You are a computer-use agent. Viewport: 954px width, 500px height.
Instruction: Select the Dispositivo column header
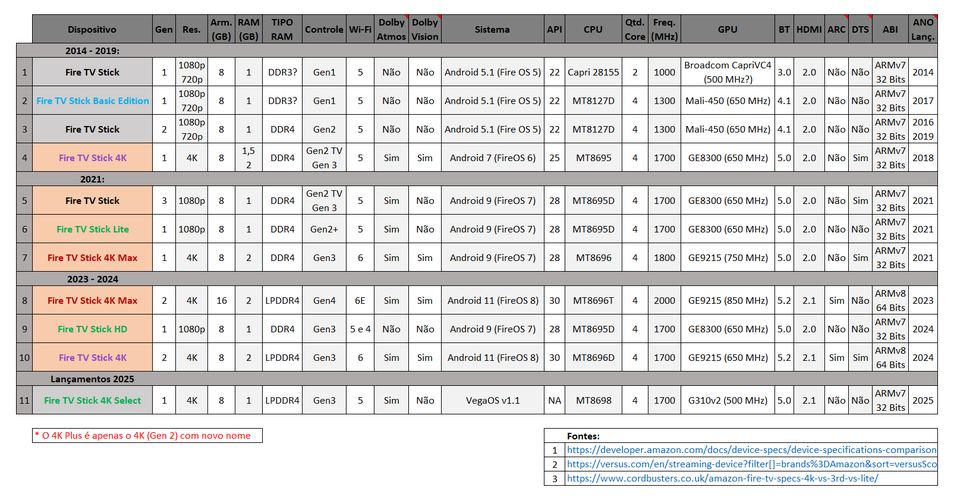click(92, 30)
